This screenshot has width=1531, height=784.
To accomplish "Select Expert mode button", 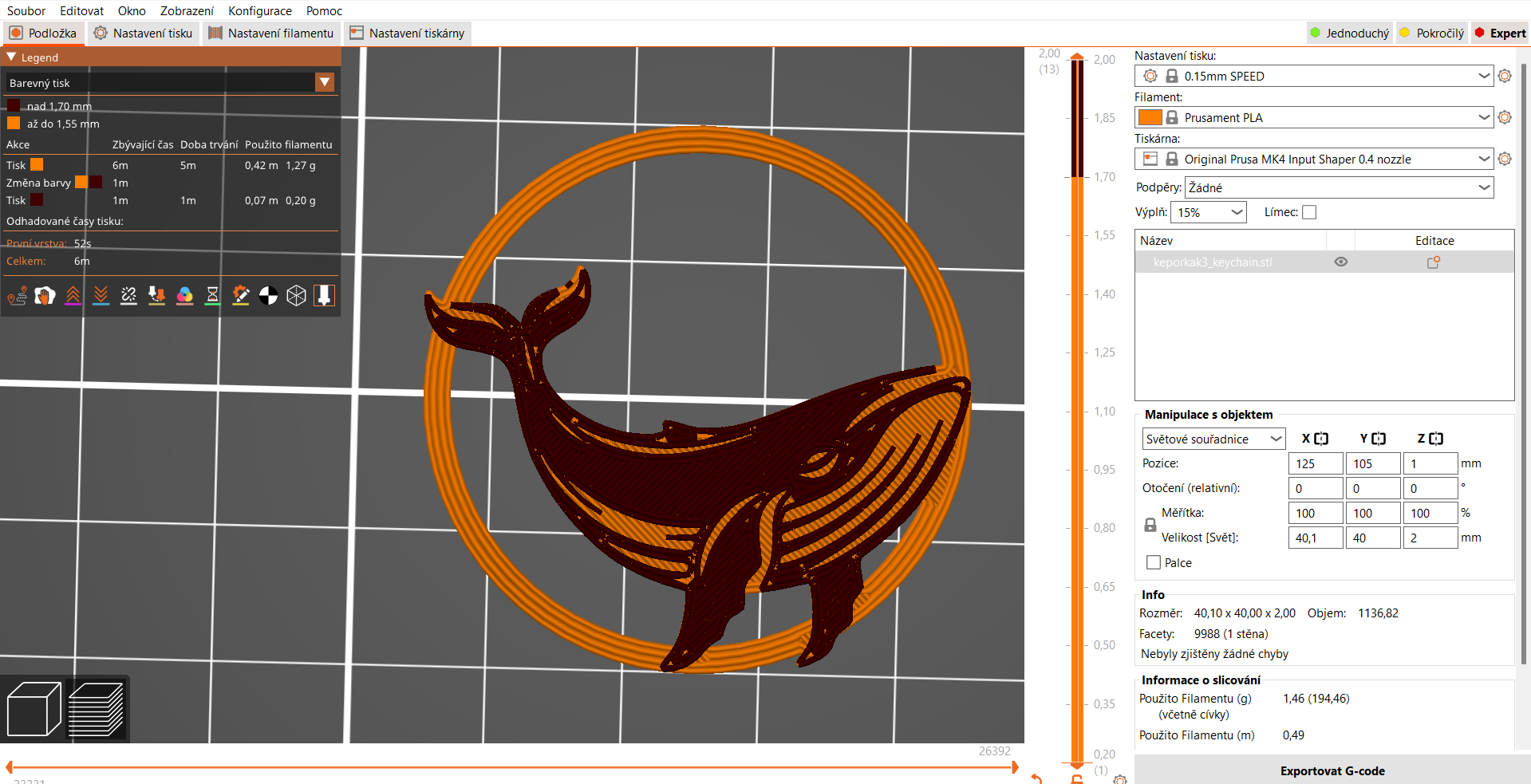I will [x=1499, y=33].
